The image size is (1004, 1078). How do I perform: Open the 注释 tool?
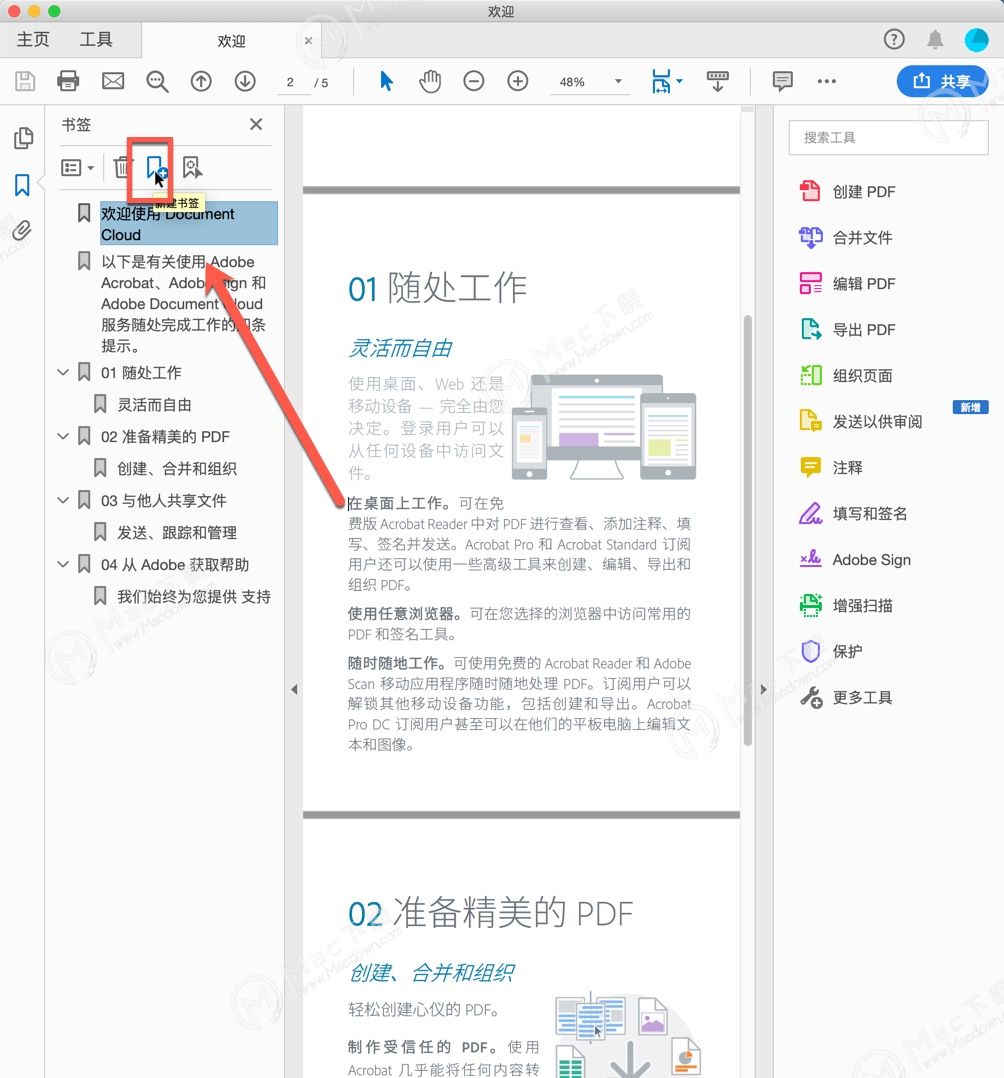pyautogui.click(x=831, y=468)
